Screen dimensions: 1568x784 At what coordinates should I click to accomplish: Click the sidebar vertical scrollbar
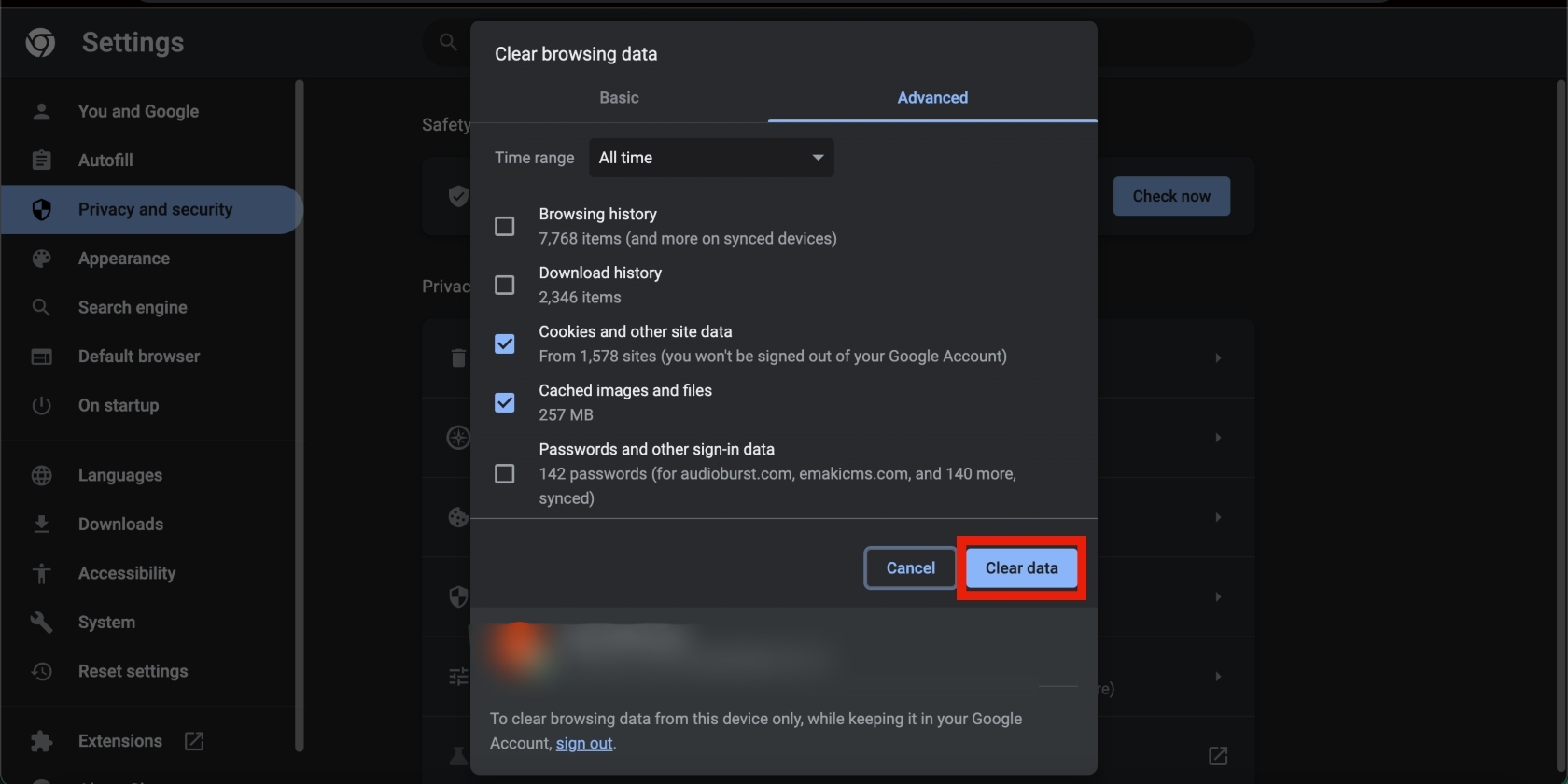pyautogui.click(x=300, y=415)
